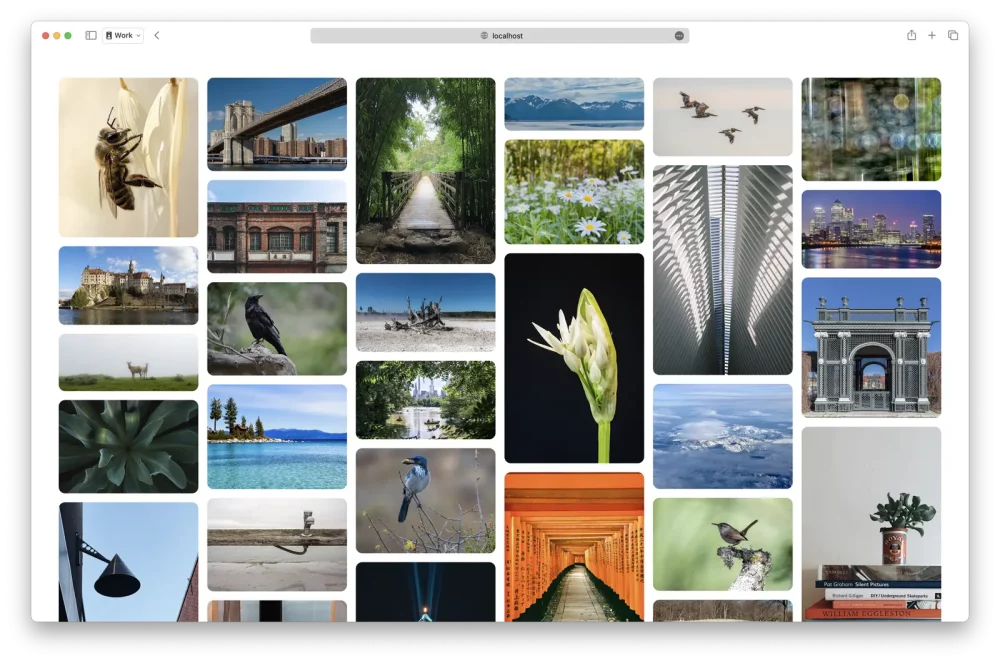Open the page menu ellipsis in address bar
Viewport: 1000px width, 663px height.
tap(679, 35)
